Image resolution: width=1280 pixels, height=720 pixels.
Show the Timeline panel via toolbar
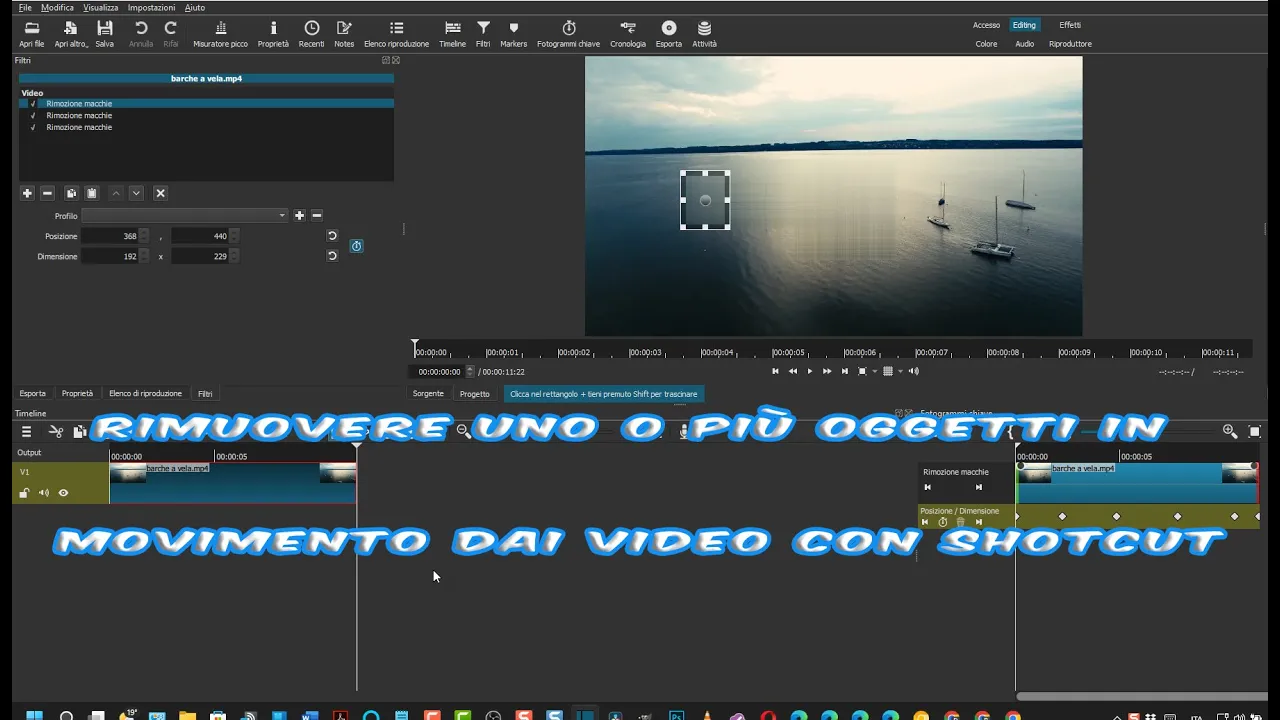click(452, 34)
